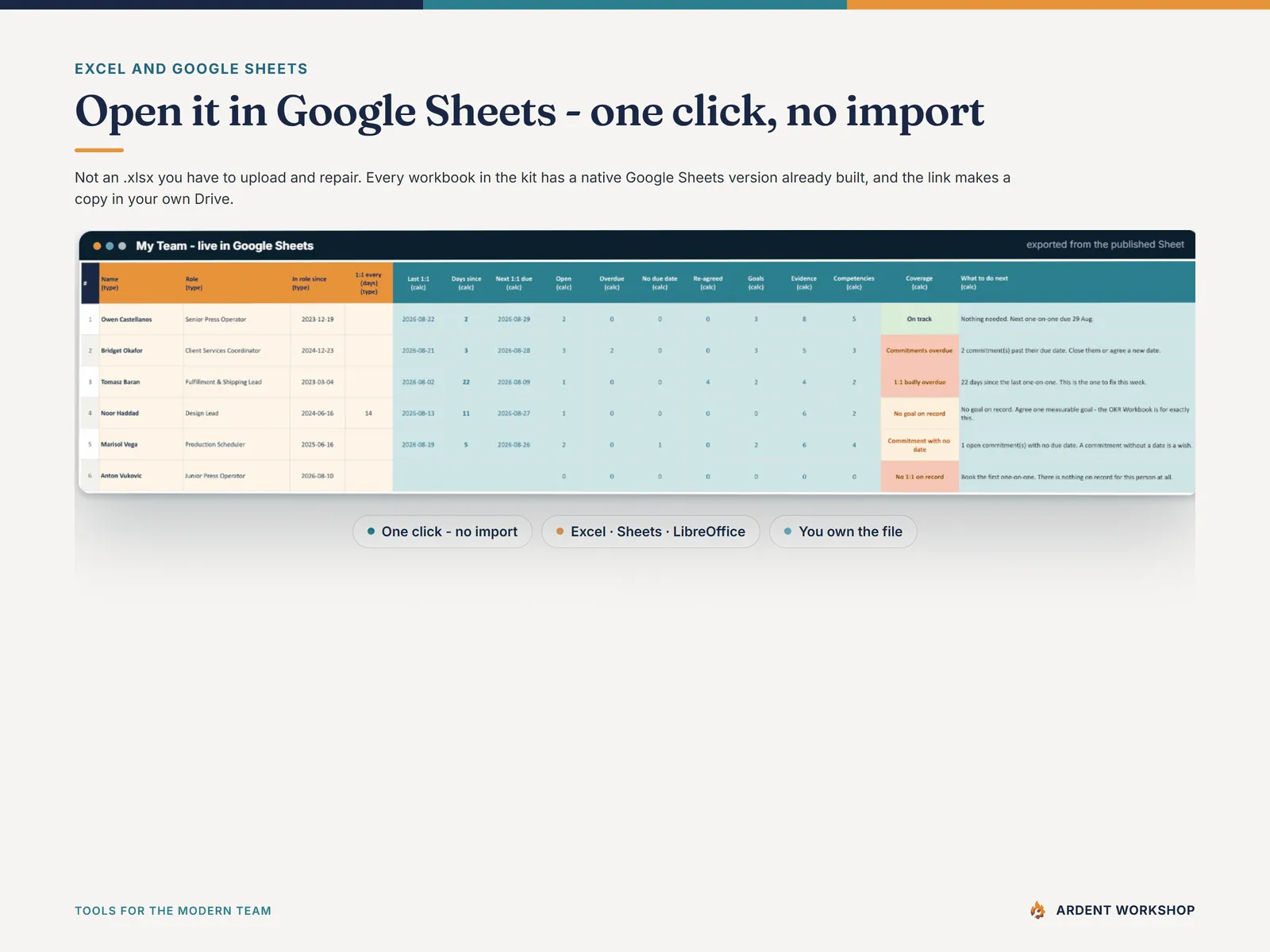Image resolution: width=1270 pixels, height=952 pixels.
Task: Click the 'Production Scheduler' role cell
Action: click(236, 445)
